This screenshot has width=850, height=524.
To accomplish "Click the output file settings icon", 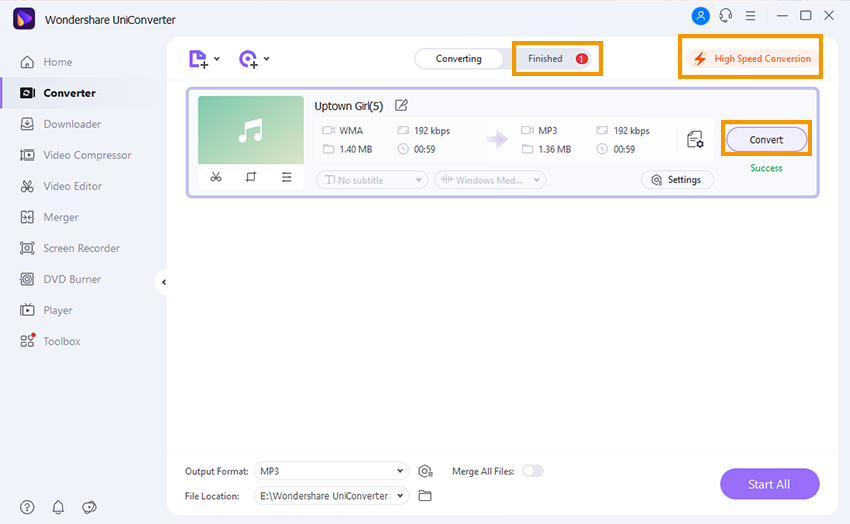I will [695, 139].
